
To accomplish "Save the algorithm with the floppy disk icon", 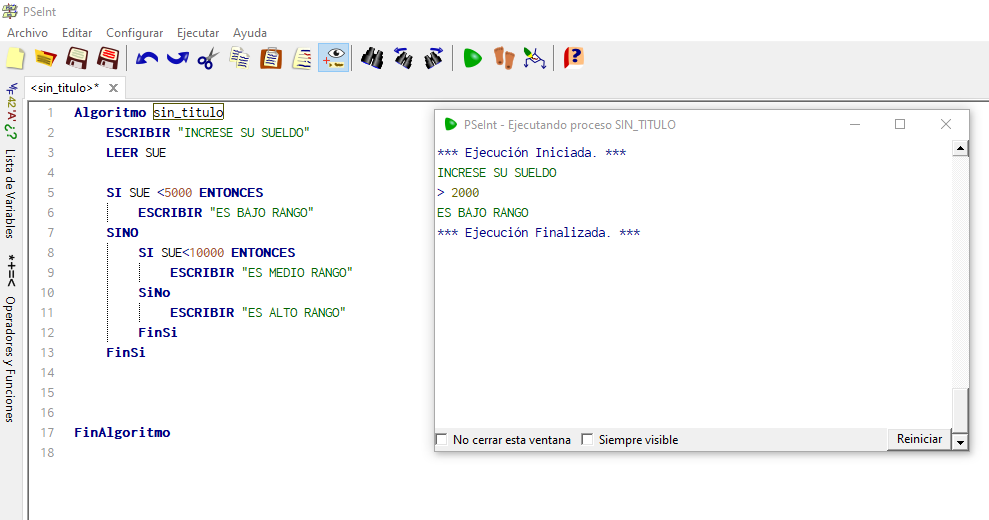I will [77, 59].
